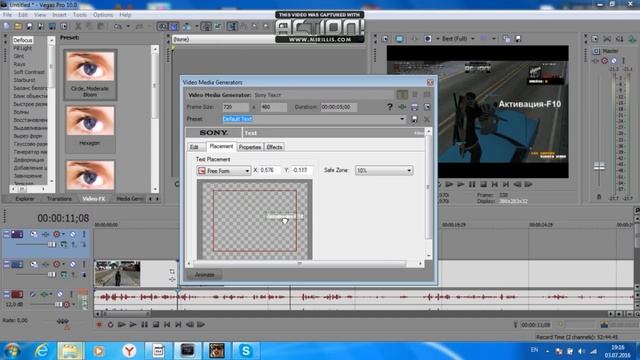Open the Help question mark in generator dialog

click(x=390, y=107)
